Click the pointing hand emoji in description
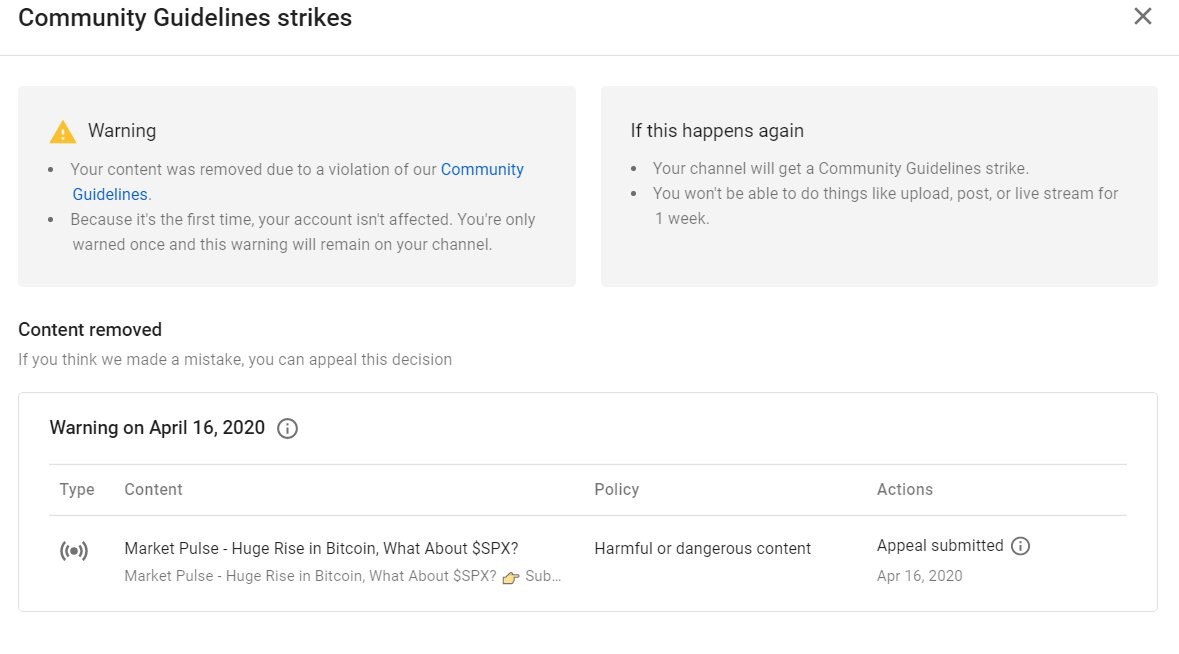This screenshot has height=654, width=1179. 511,577
